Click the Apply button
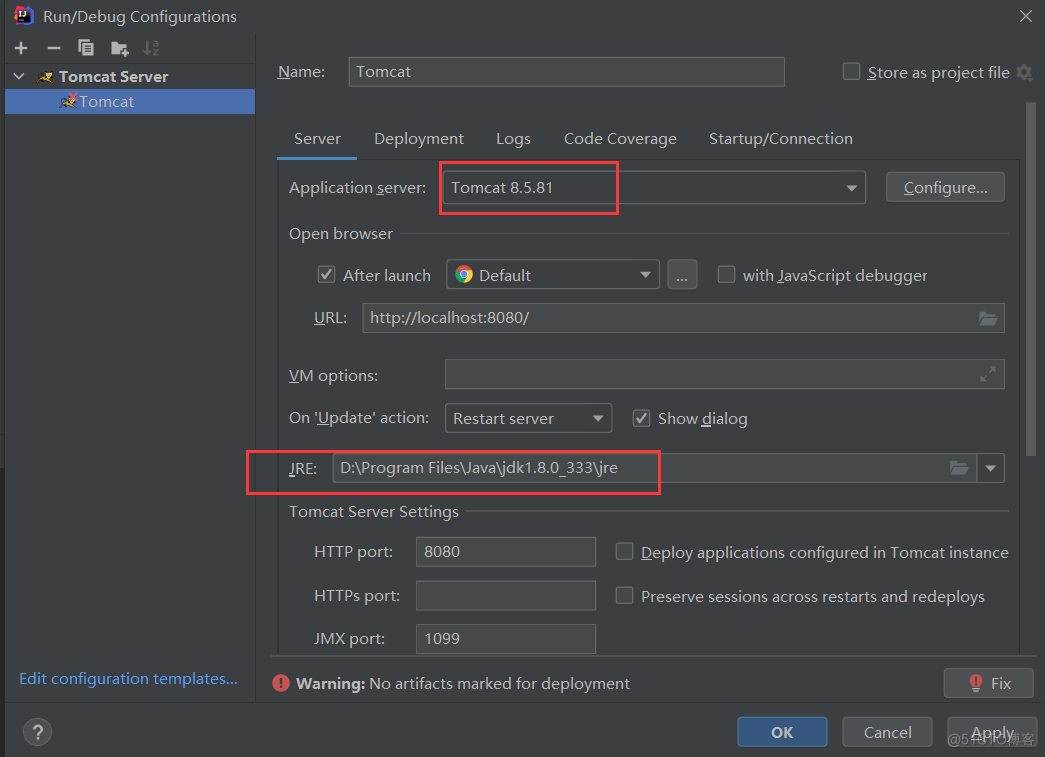Viewport: 1045px width, 757px height. tap(992, 732)
